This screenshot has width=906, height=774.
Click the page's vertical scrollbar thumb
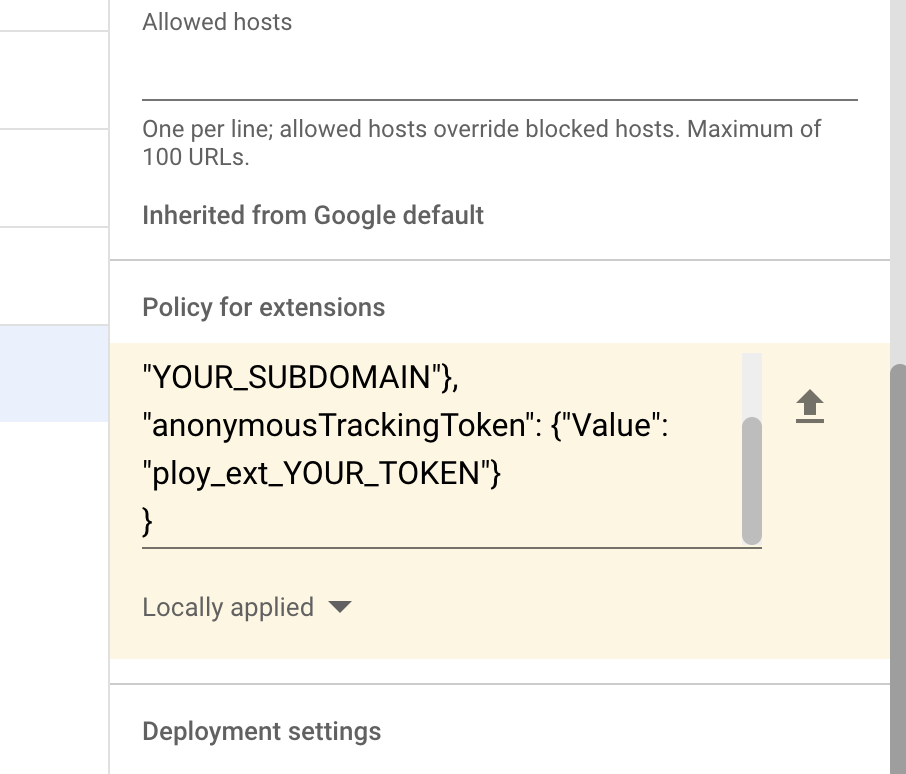pyautogui.click(x=897, y=560)
